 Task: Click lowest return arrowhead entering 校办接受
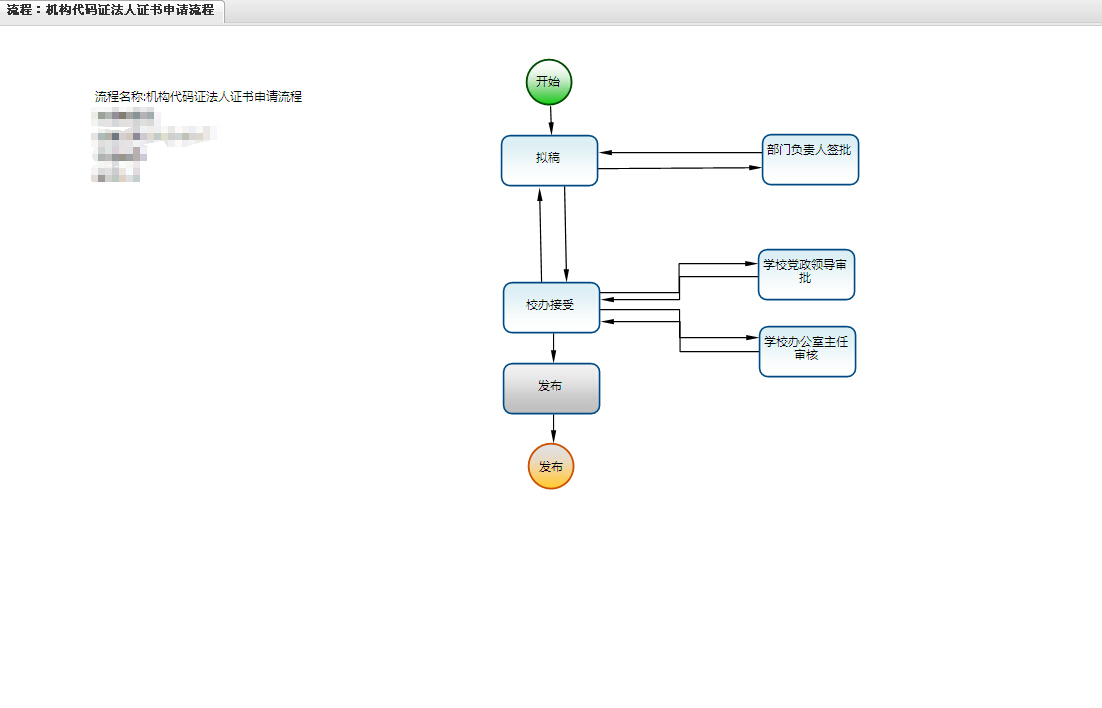pyautogui.click(x=607, y=322)
